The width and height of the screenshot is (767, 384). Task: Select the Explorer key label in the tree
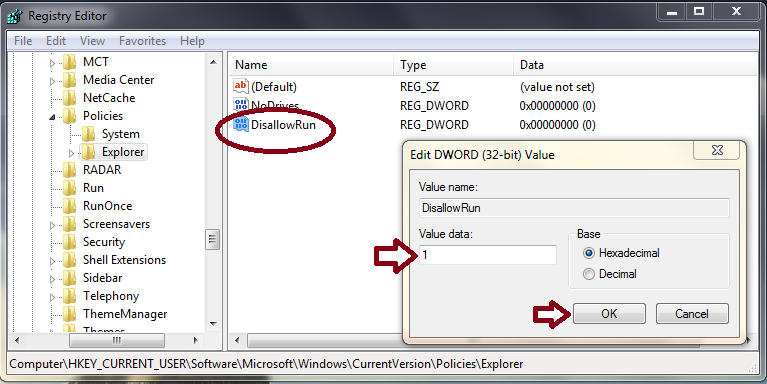coord(123,152)
